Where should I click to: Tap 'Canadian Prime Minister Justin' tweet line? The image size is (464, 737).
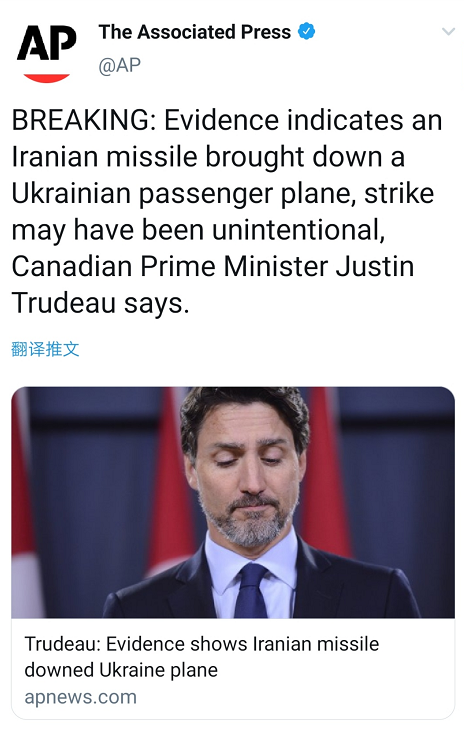[x=212, y=267]
